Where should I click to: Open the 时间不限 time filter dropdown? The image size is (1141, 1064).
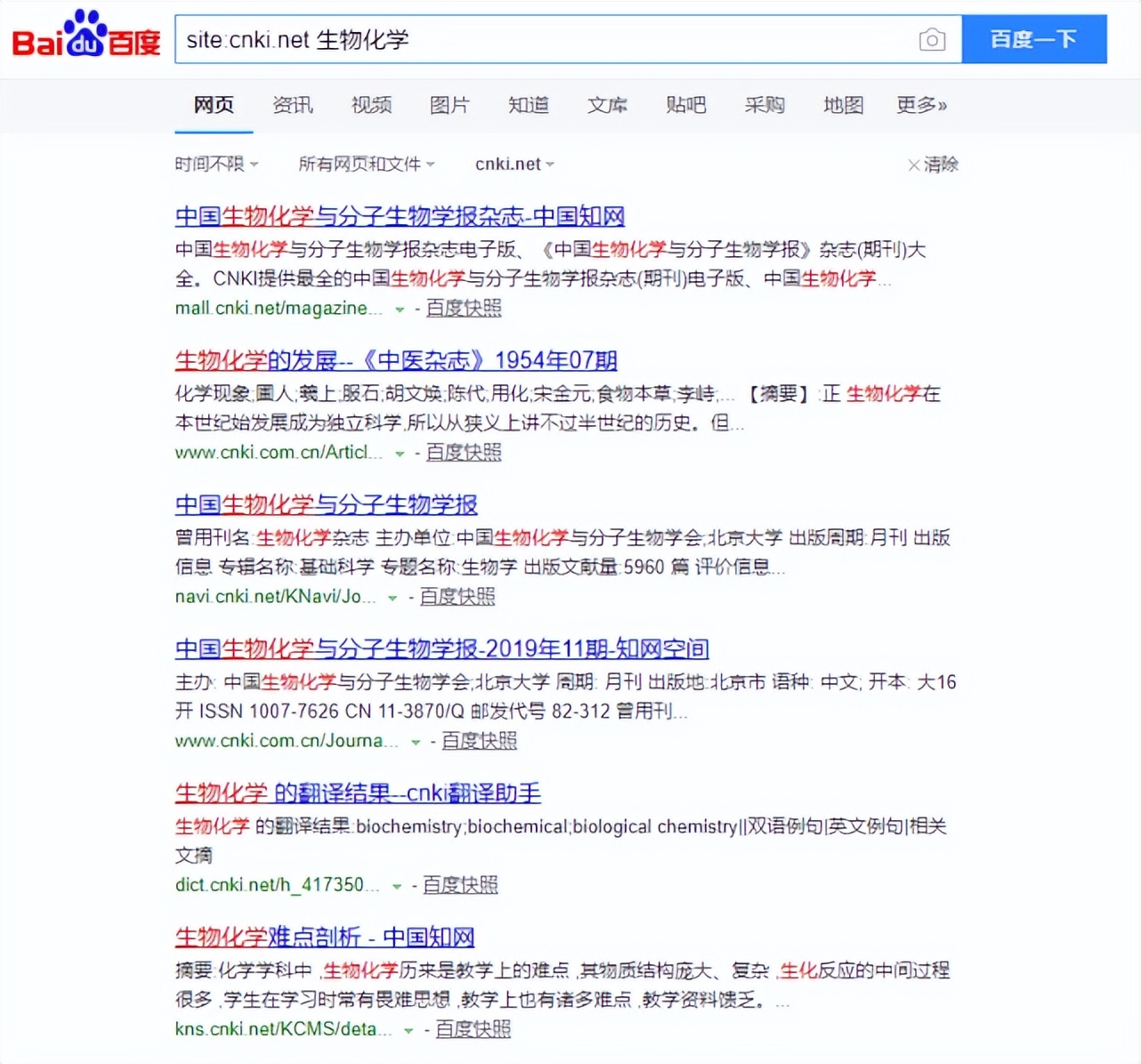[x=216, y=164]
